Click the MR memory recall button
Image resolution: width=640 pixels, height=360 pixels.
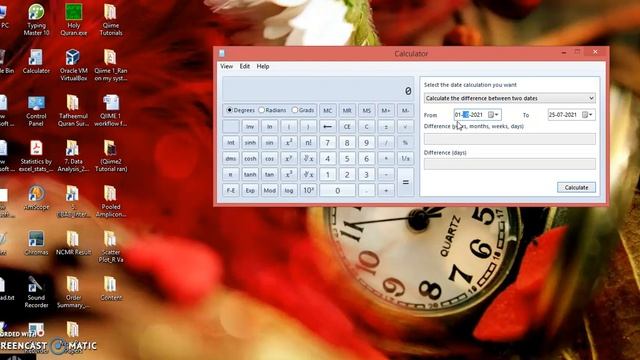point(347,110)
